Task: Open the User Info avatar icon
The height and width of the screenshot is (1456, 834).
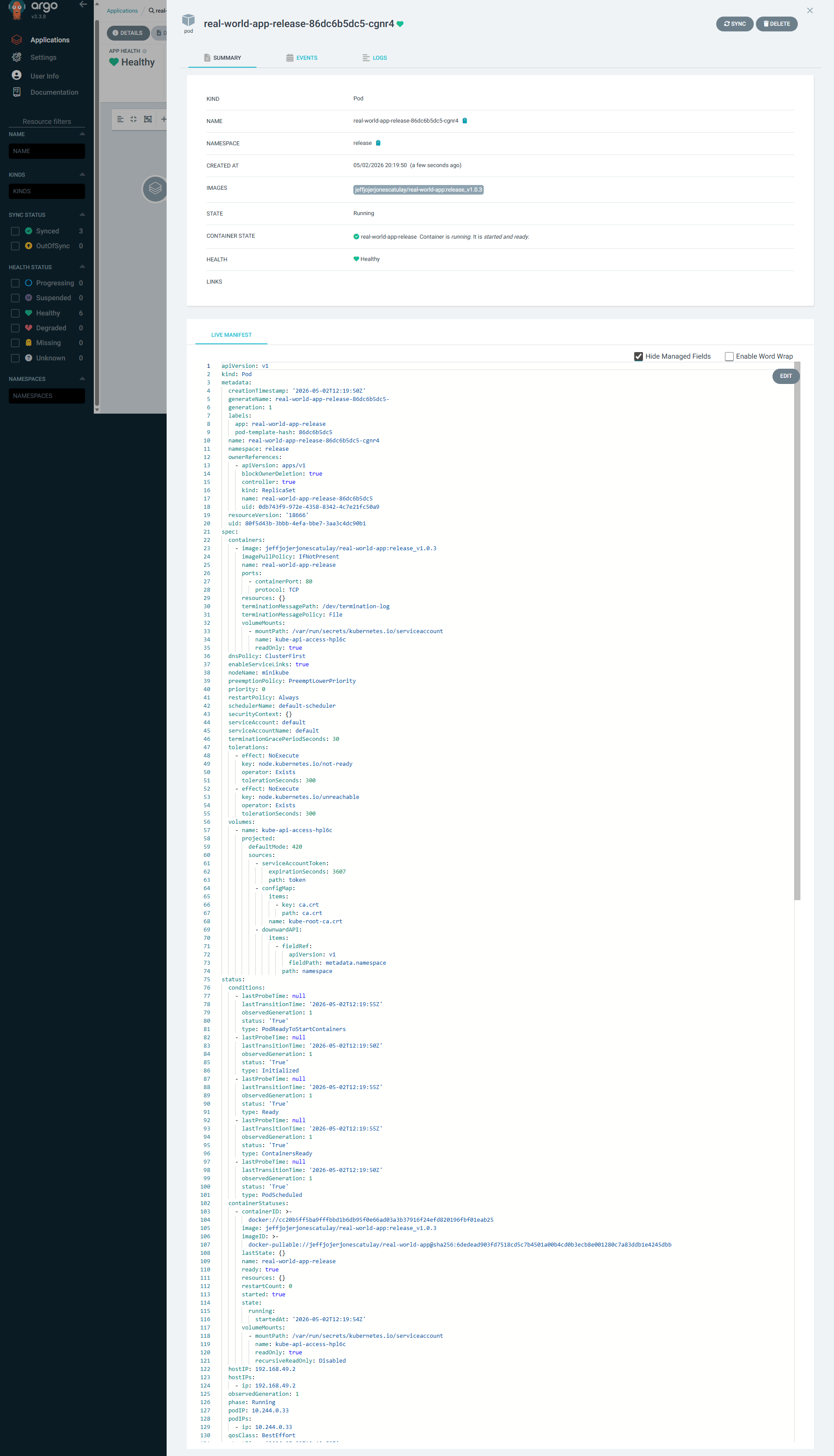Action: coord(17,75)
